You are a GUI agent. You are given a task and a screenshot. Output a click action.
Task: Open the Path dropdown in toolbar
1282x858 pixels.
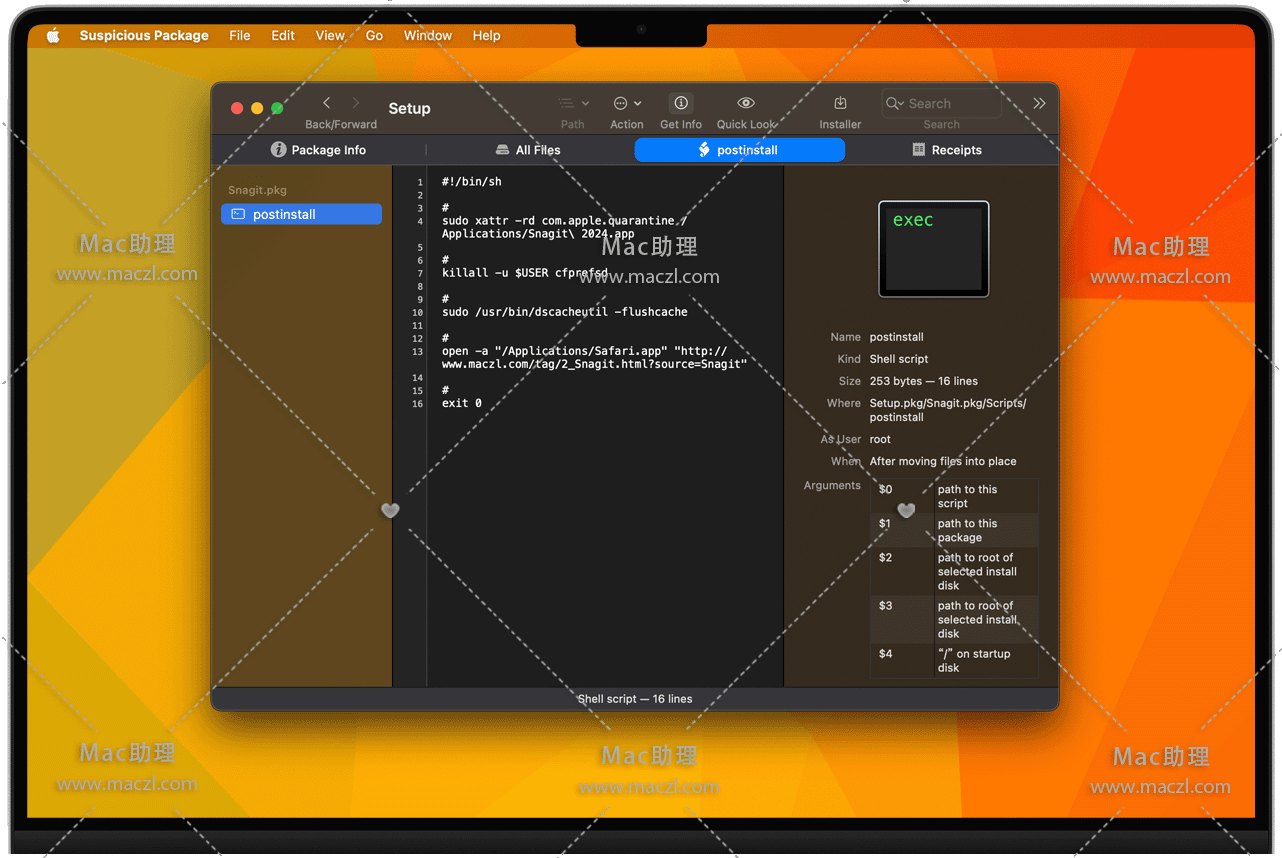click(x=573, y=103)
